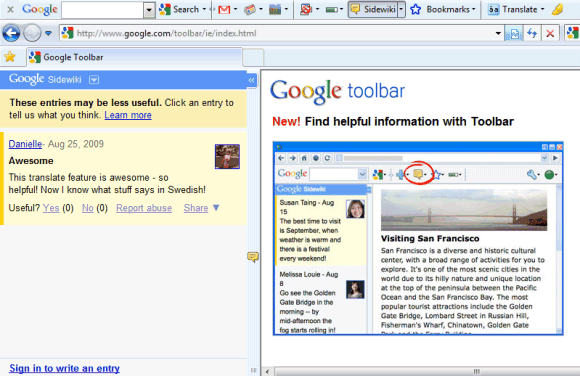
Task: Click the Sidewiki demo screenshot image
Action: [x=418, y=238]
